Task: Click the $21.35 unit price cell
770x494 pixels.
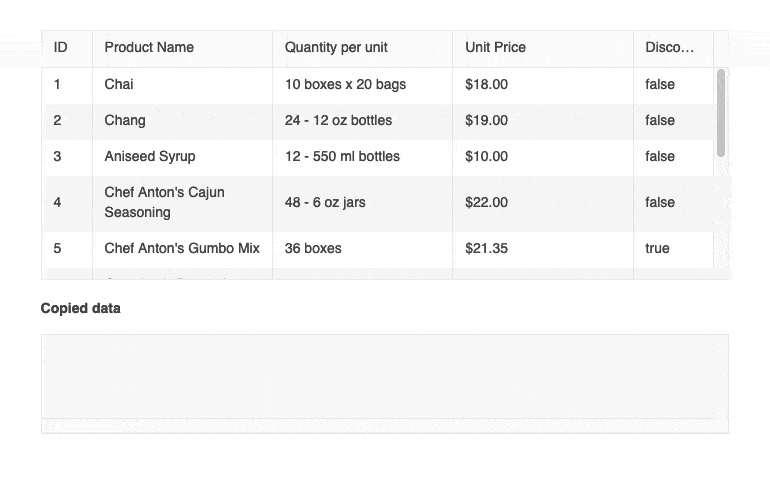Action: (486, 248)
